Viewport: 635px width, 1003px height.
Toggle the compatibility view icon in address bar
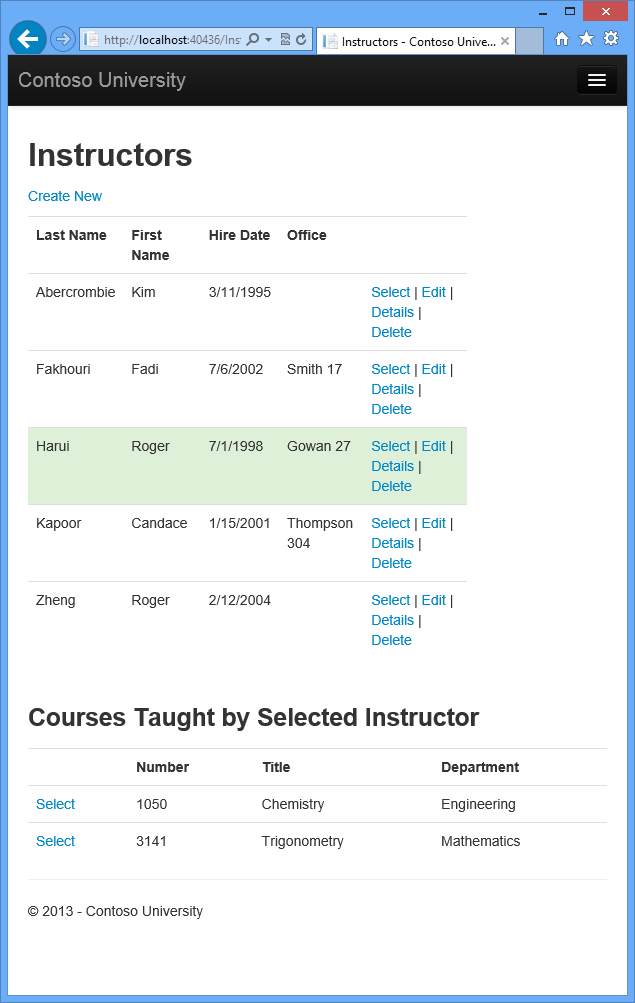pyautogui.click(x=285, y=40)
